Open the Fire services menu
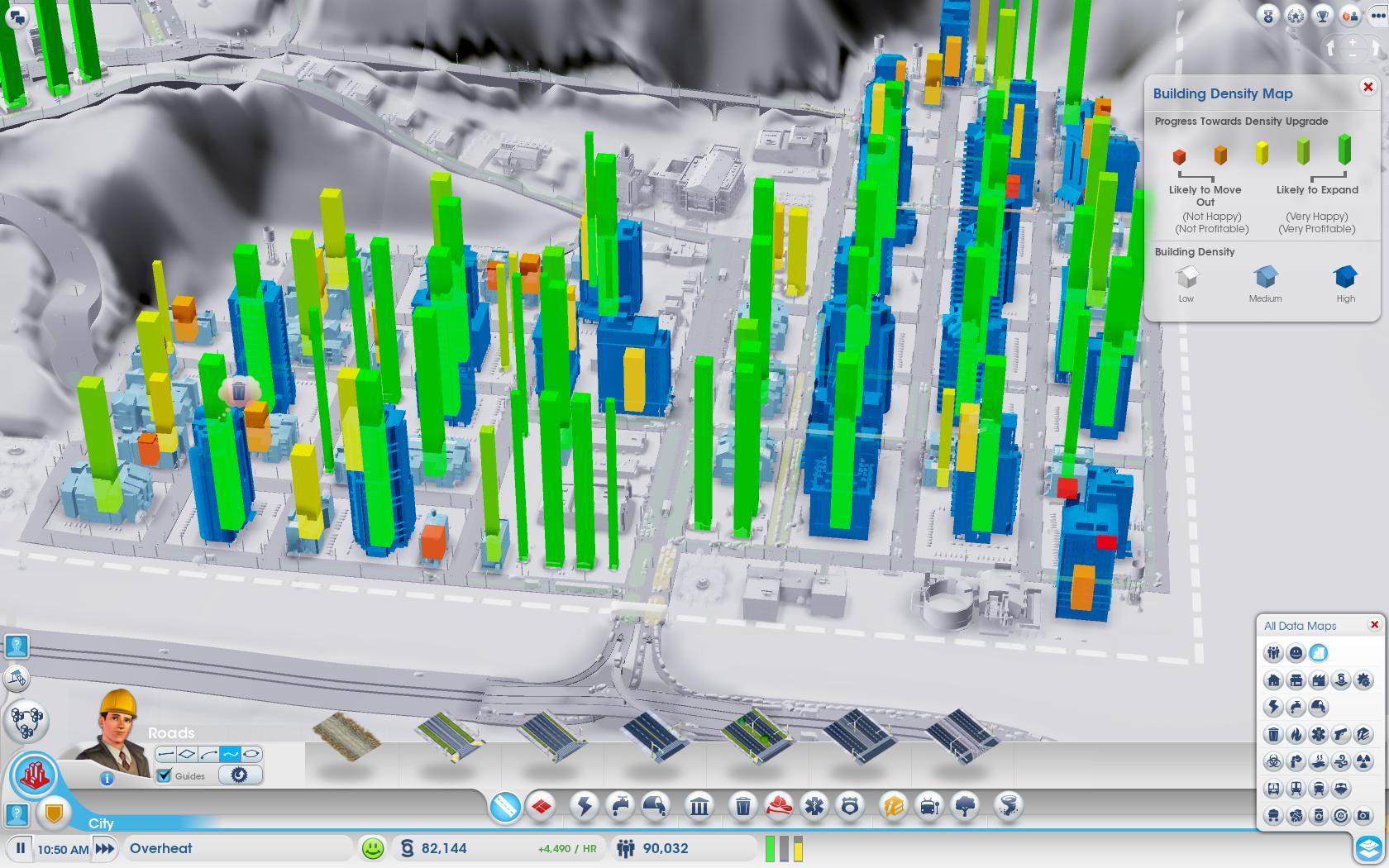 point(778,805)
